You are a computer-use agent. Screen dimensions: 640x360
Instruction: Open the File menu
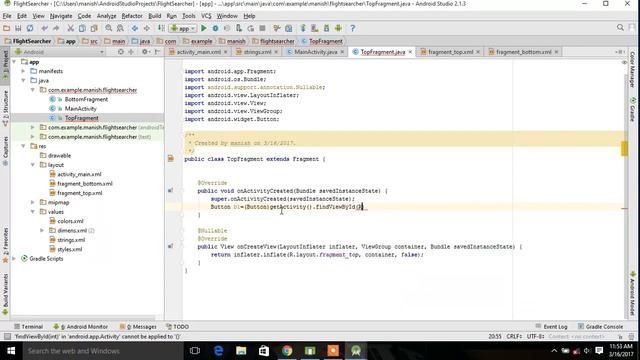7,16
